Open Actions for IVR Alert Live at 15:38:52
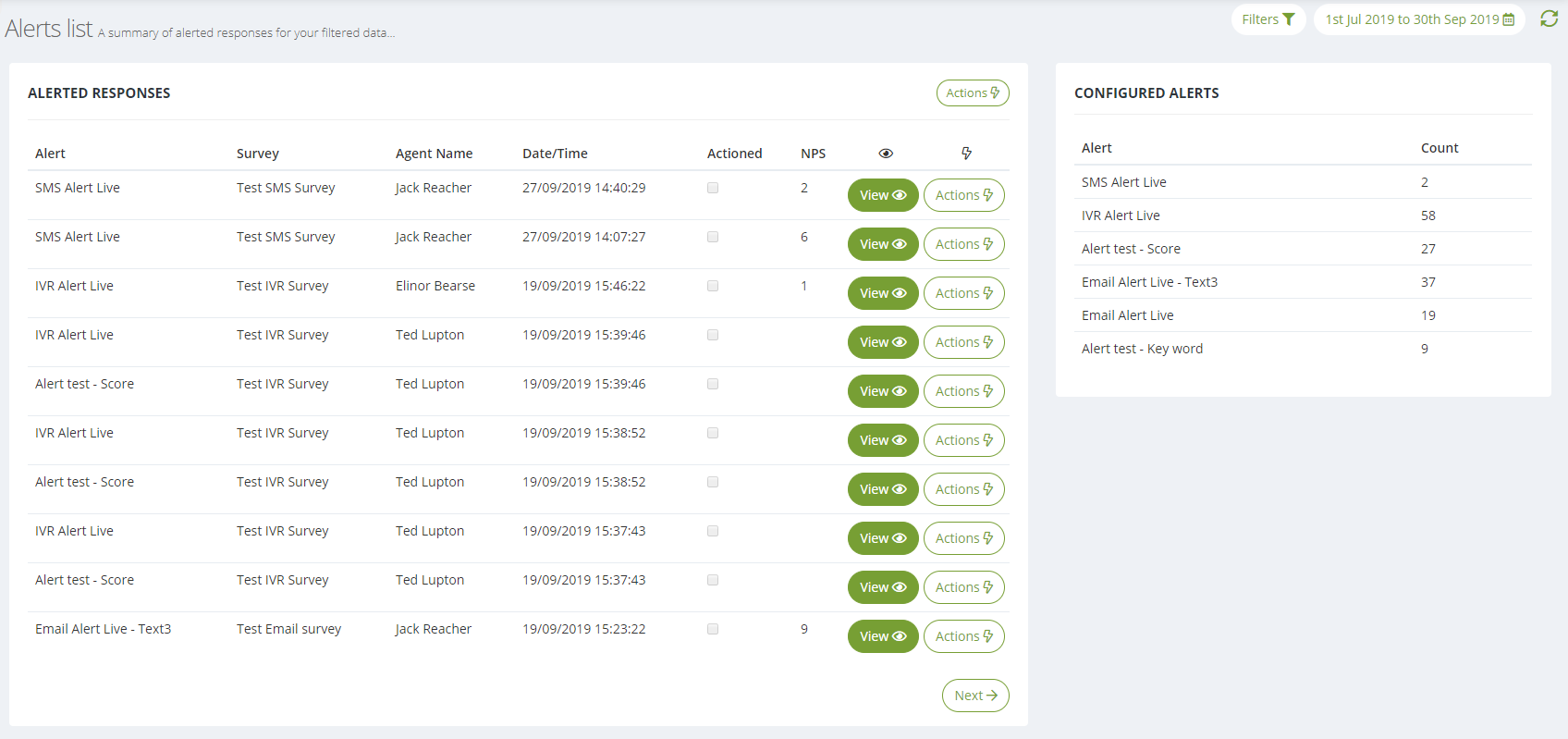The image size is (1568, 739). [x=964, y=440]
